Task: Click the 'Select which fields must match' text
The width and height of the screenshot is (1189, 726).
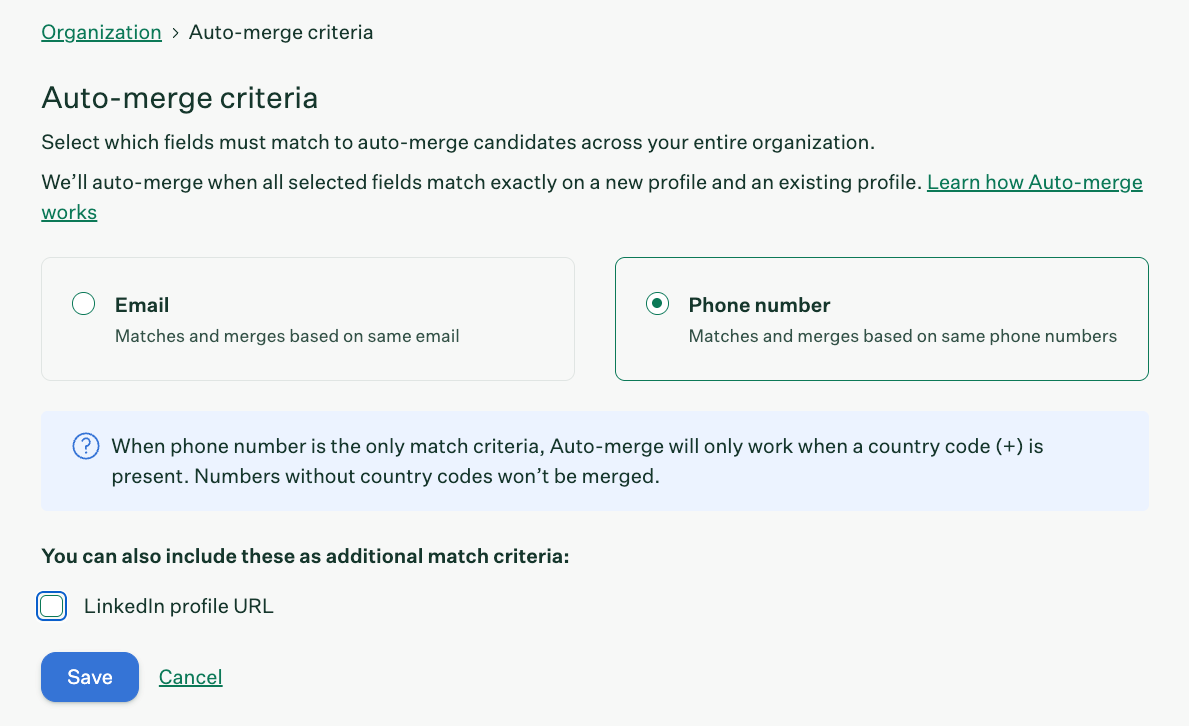Action: [457, 142]
